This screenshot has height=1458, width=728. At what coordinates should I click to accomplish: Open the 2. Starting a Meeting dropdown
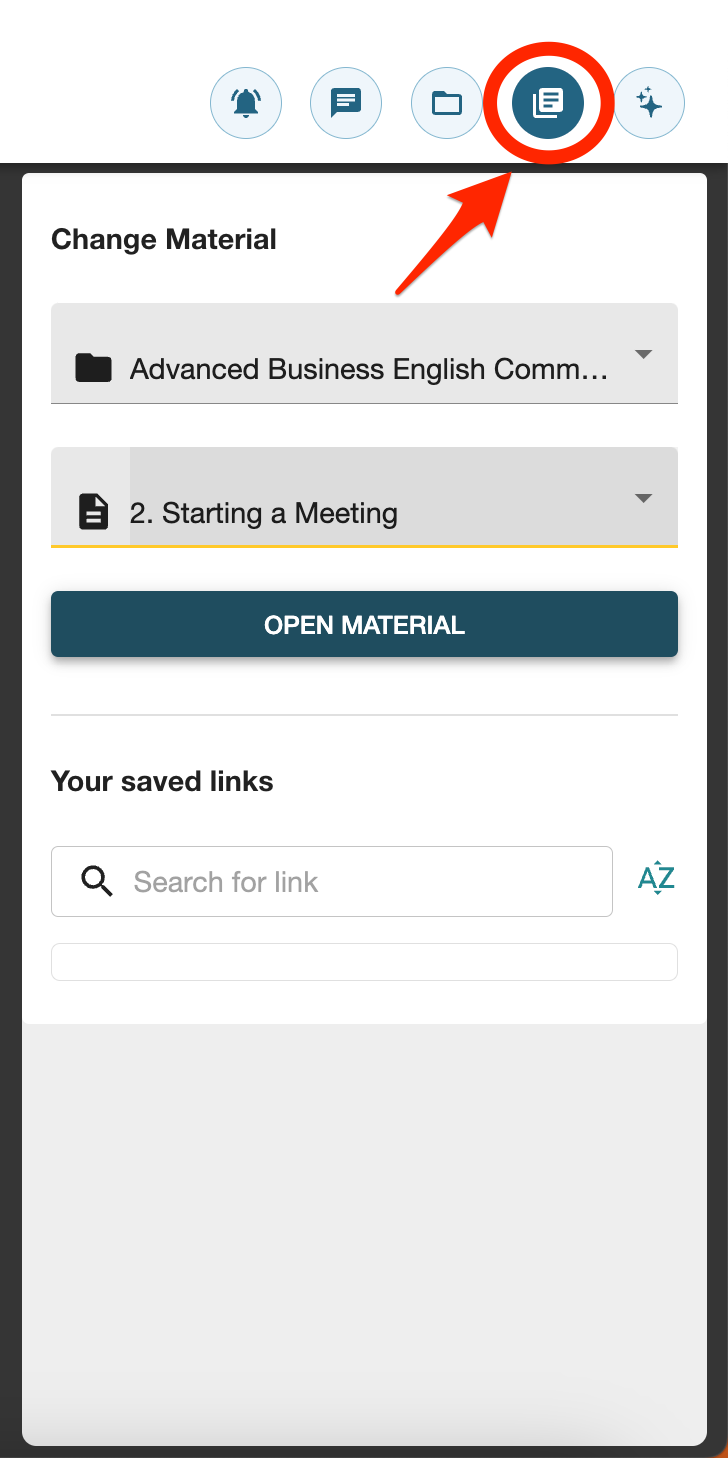click(364, 497)
